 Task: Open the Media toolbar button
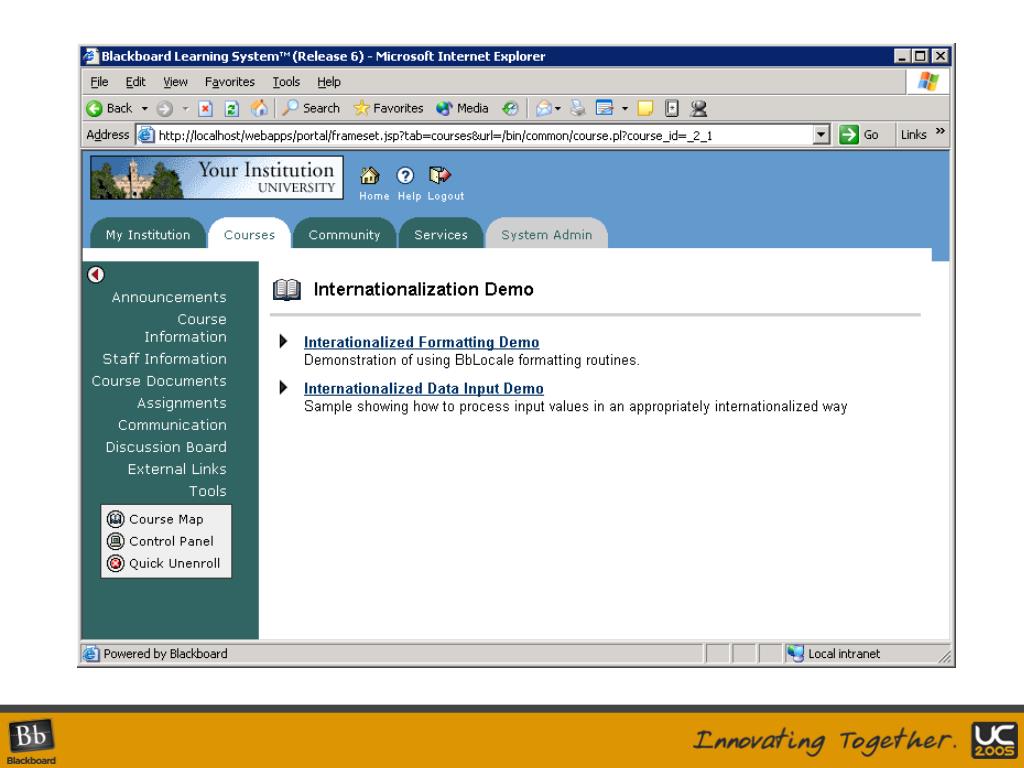click(462, 108)
